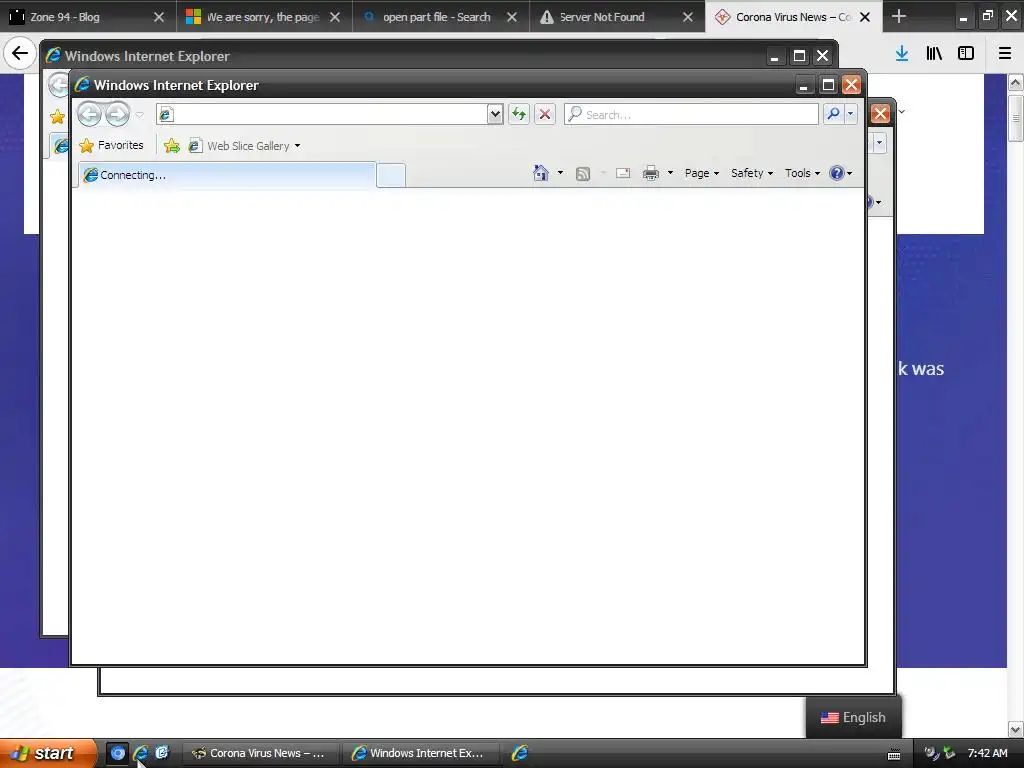Open the Tools menu
1024x768 pixels.
pyautogui.click(x=802, y=173)
